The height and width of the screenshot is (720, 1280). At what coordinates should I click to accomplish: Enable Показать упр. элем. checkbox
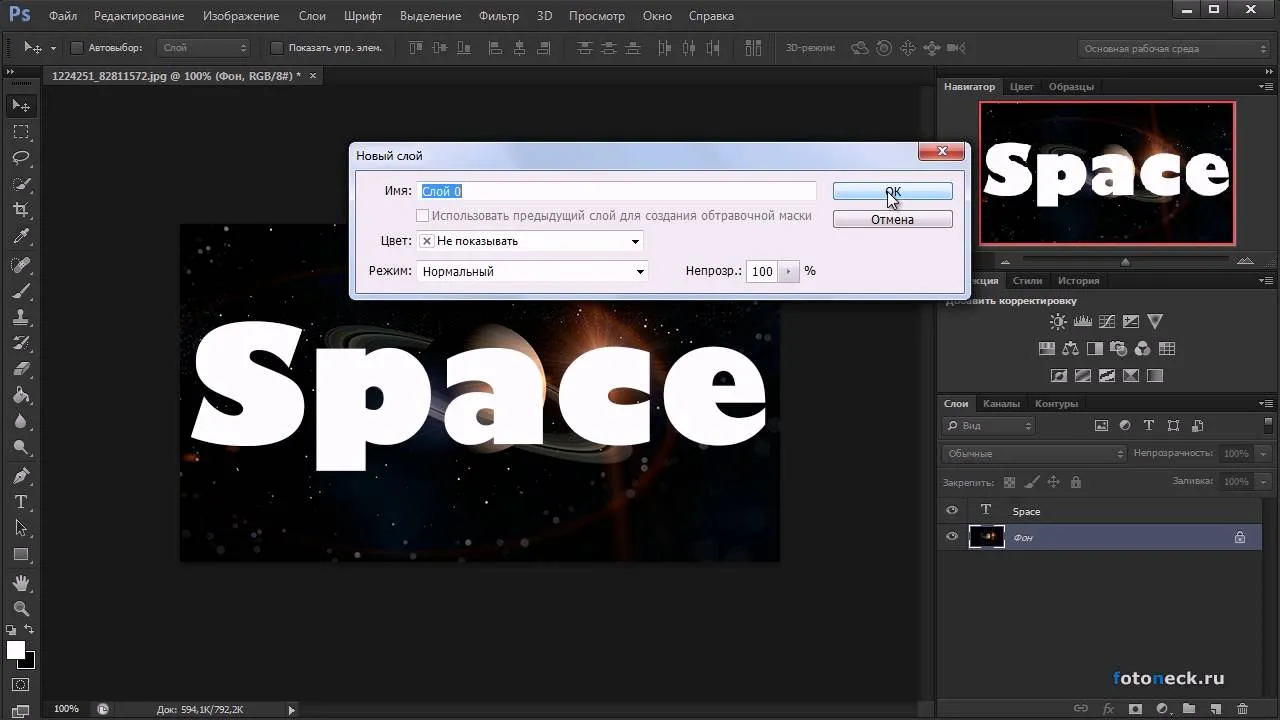click(x=278, y=48)
